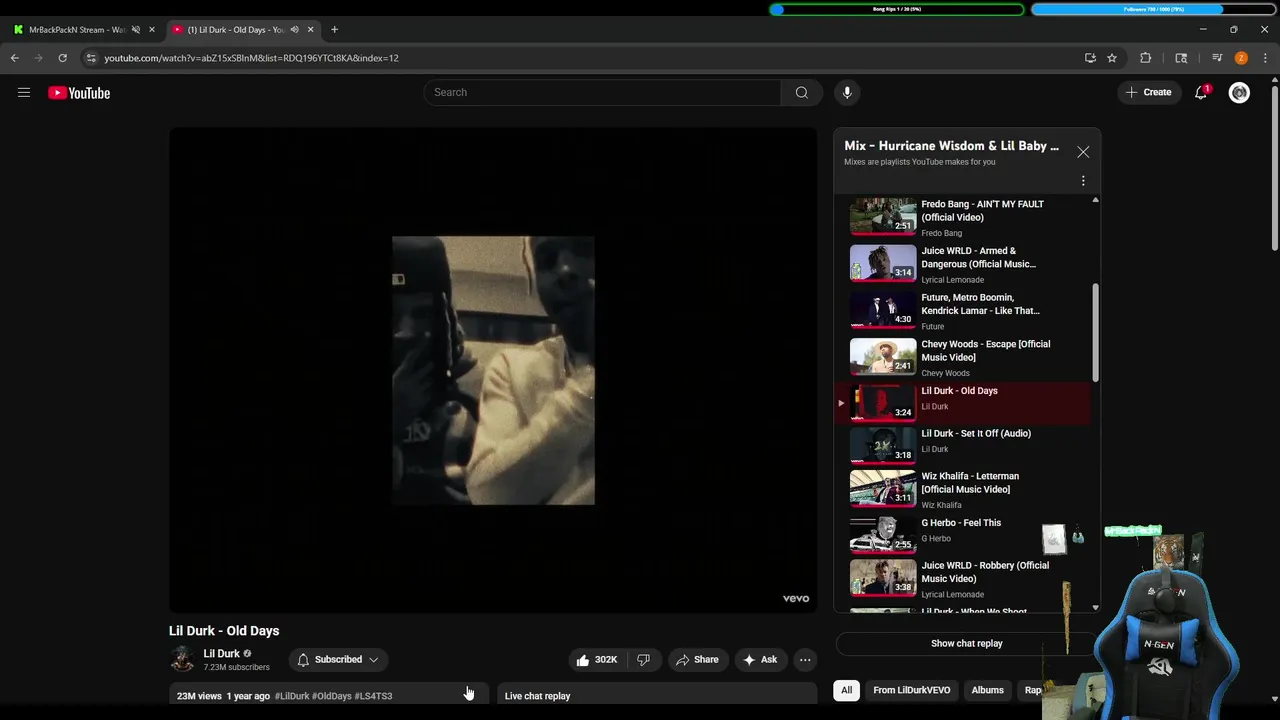This screenshot has width=1280, height=720.
Task: Click the #LilDurk hashtag
Action: (x=292, y=696)
